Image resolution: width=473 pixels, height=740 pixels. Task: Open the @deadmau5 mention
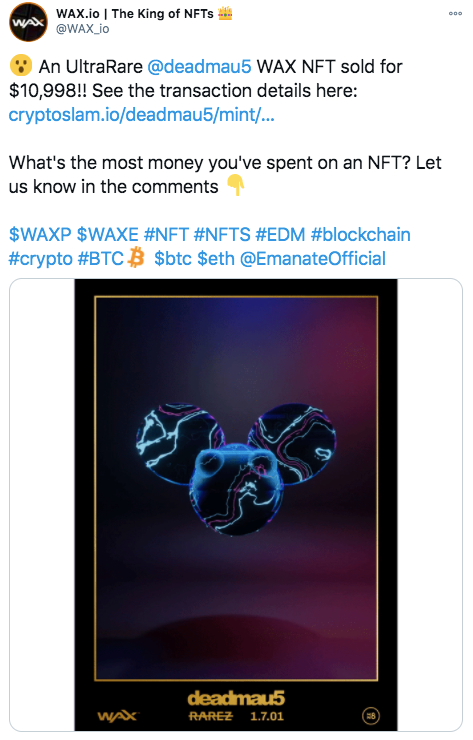pos(199,67)
